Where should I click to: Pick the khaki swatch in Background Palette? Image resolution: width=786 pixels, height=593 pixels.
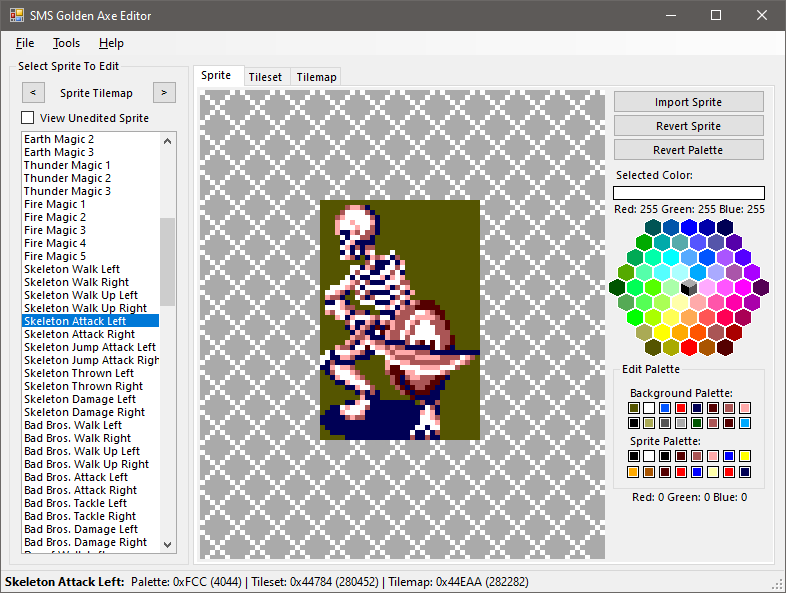click(x=649, y=423)
